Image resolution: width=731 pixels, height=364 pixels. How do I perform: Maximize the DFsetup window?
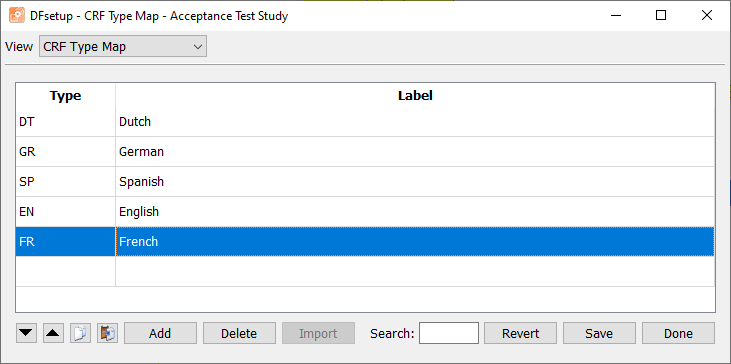661,15
